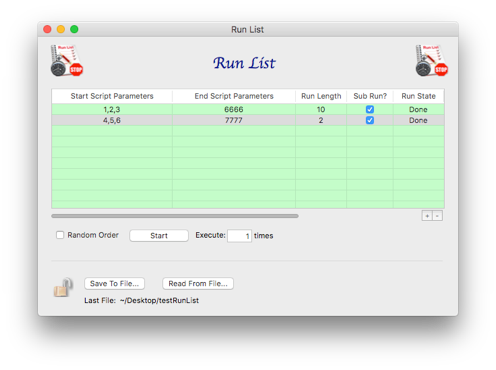Close the Run List window

47,29
